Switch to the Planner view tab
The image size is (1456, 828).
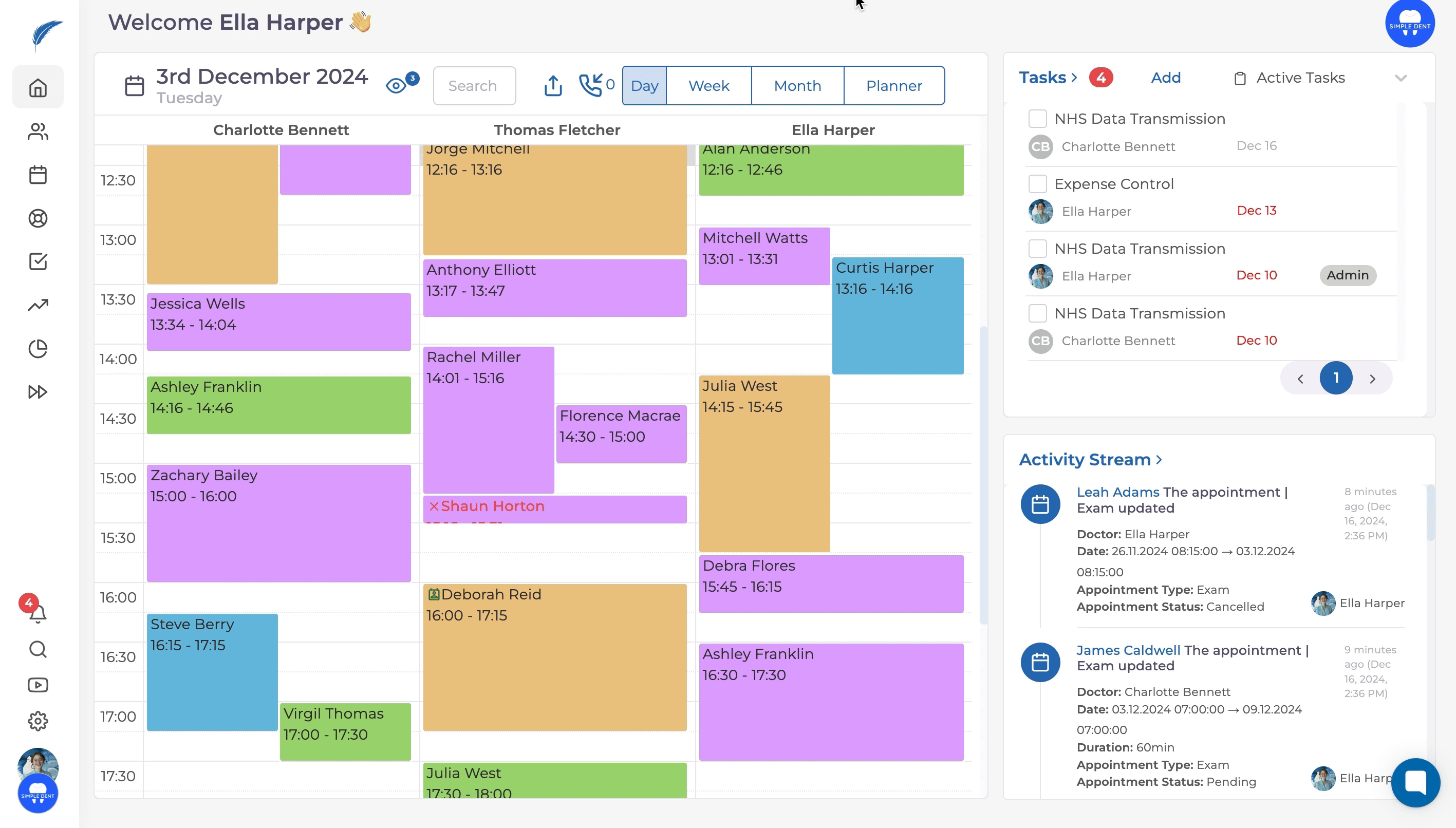coord(893,86)
